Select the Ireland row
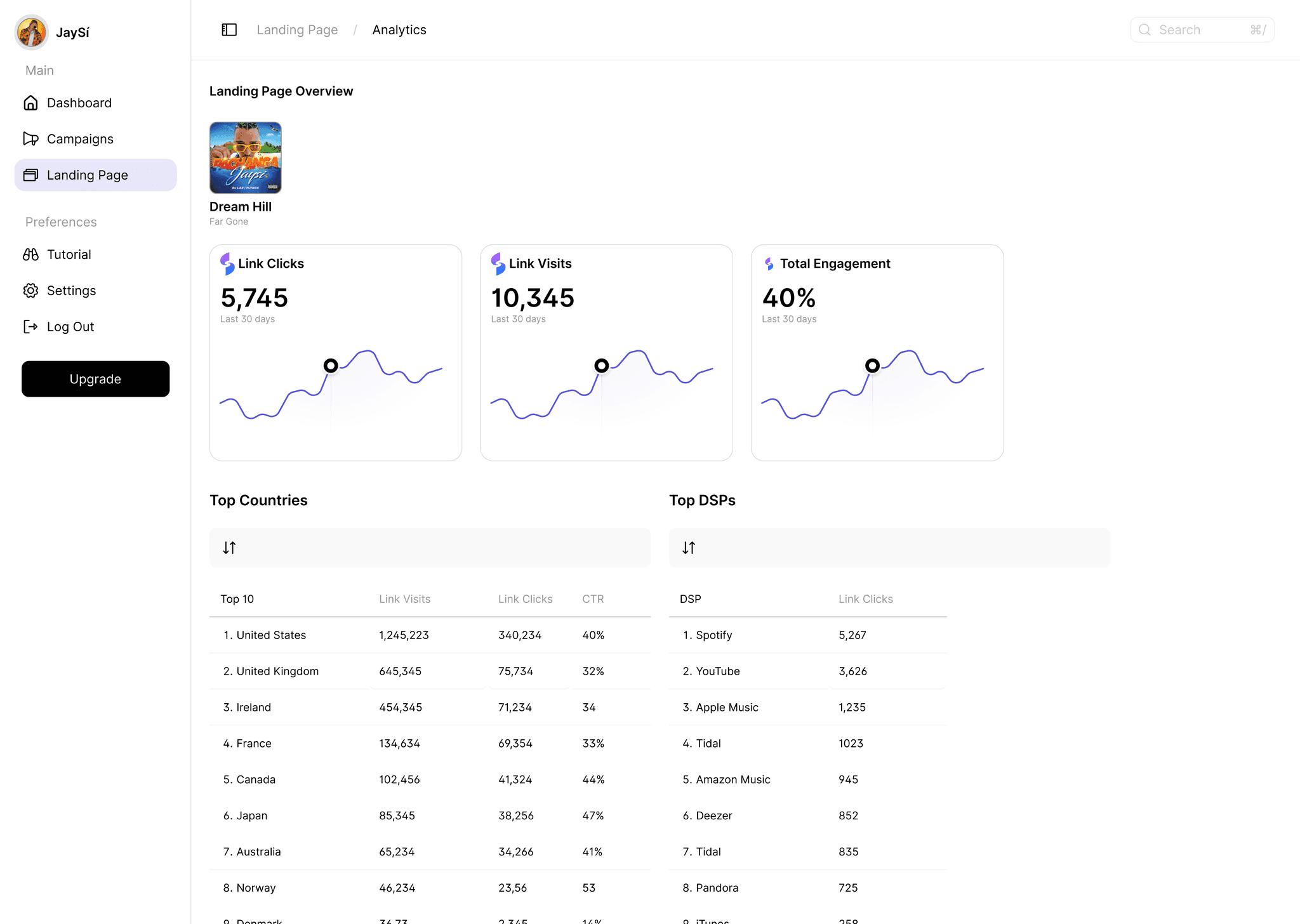Image resolution: width=1300 pixels, height=924 pixels. [x=430, y=708]
